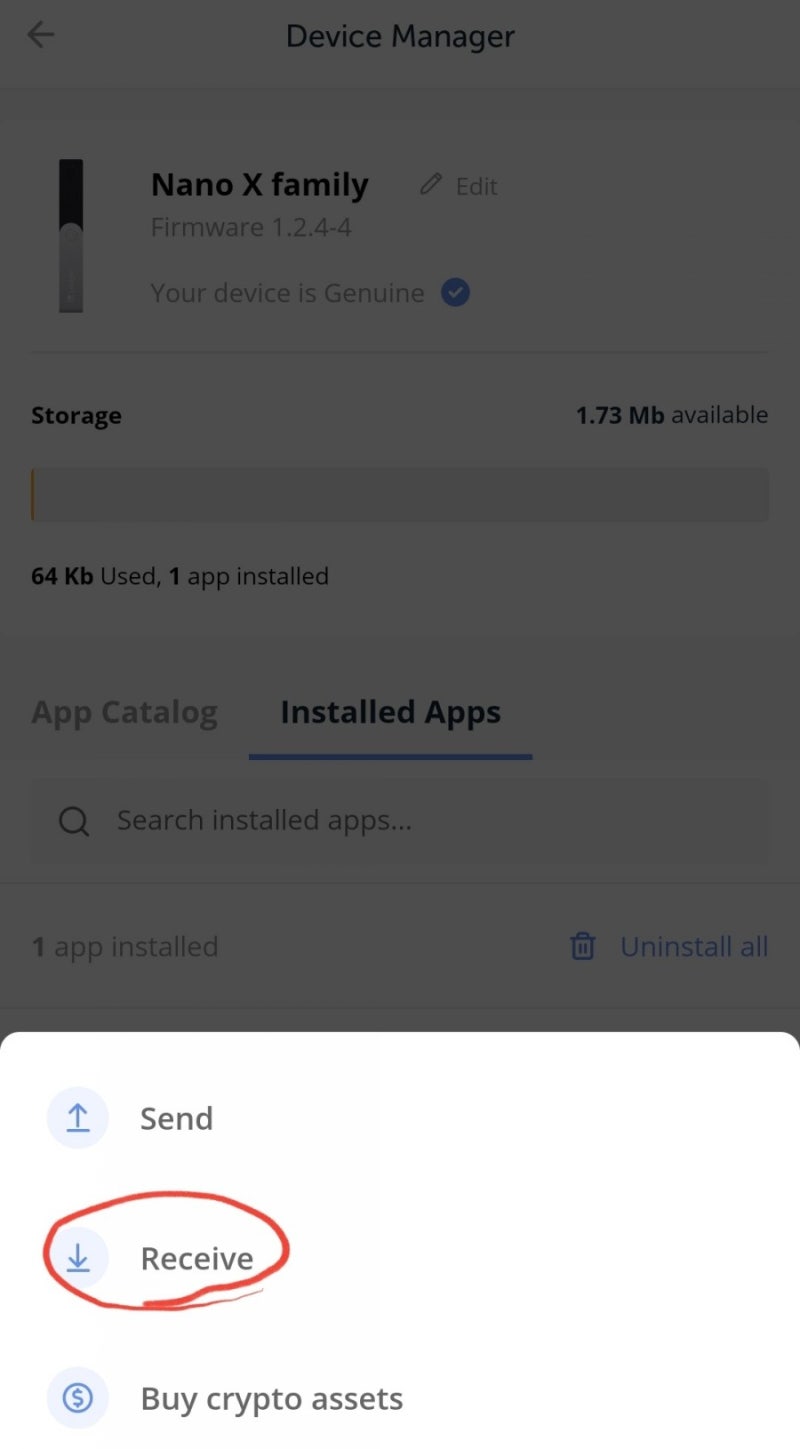Click the trash can uninstall icon
Image resolution: width=800 pixels, height=1449 pixels.
583,946
